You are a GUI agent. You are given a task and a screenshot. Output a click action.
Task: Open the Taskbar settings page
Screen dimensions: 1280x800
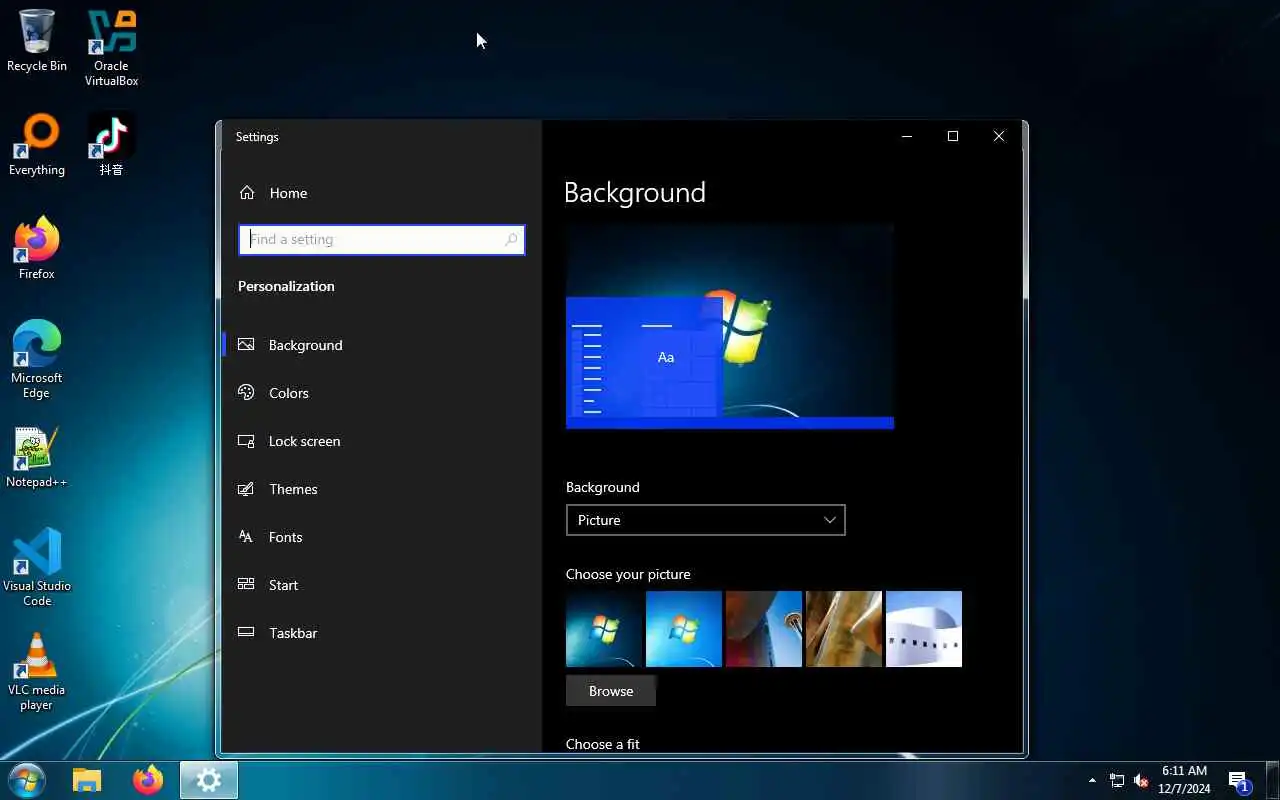(382, 633)
